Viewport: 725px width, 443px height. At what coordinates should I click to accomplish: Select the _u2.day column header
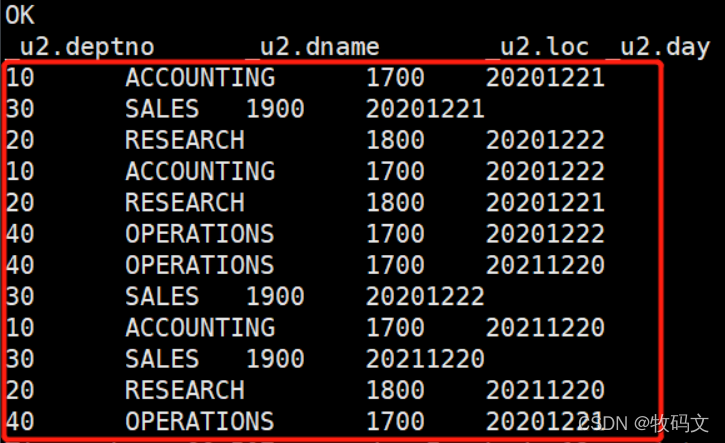coord(658,47)
